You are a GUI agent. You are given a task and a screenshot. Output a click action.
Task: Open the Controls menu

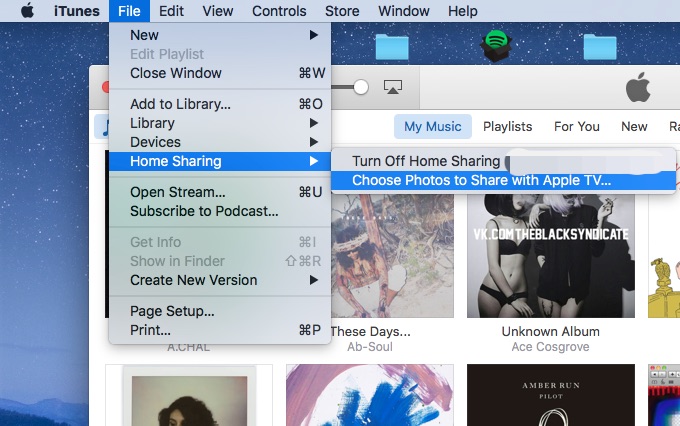pos(279,11)
